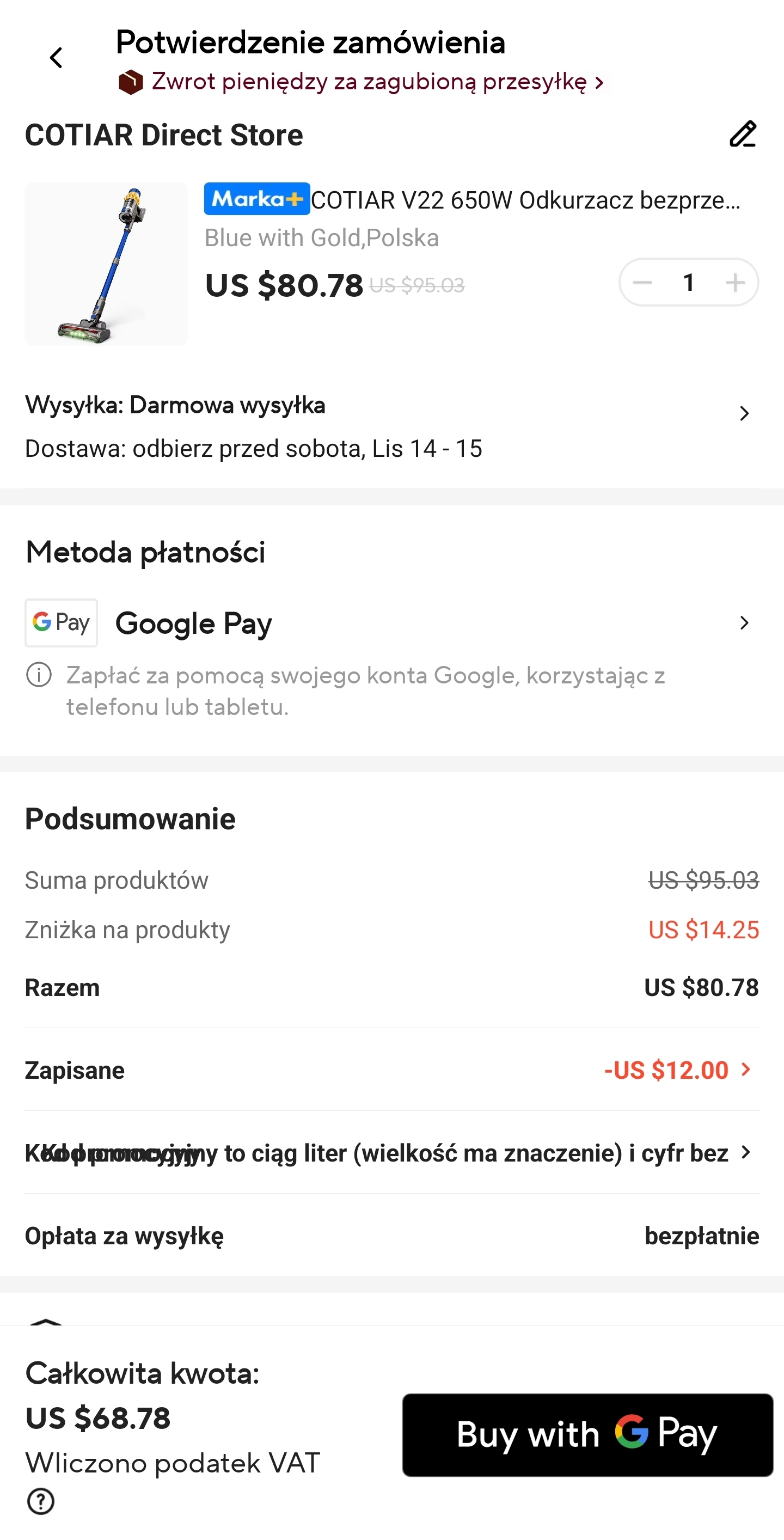Open promo code entry row

[382, 1152]
